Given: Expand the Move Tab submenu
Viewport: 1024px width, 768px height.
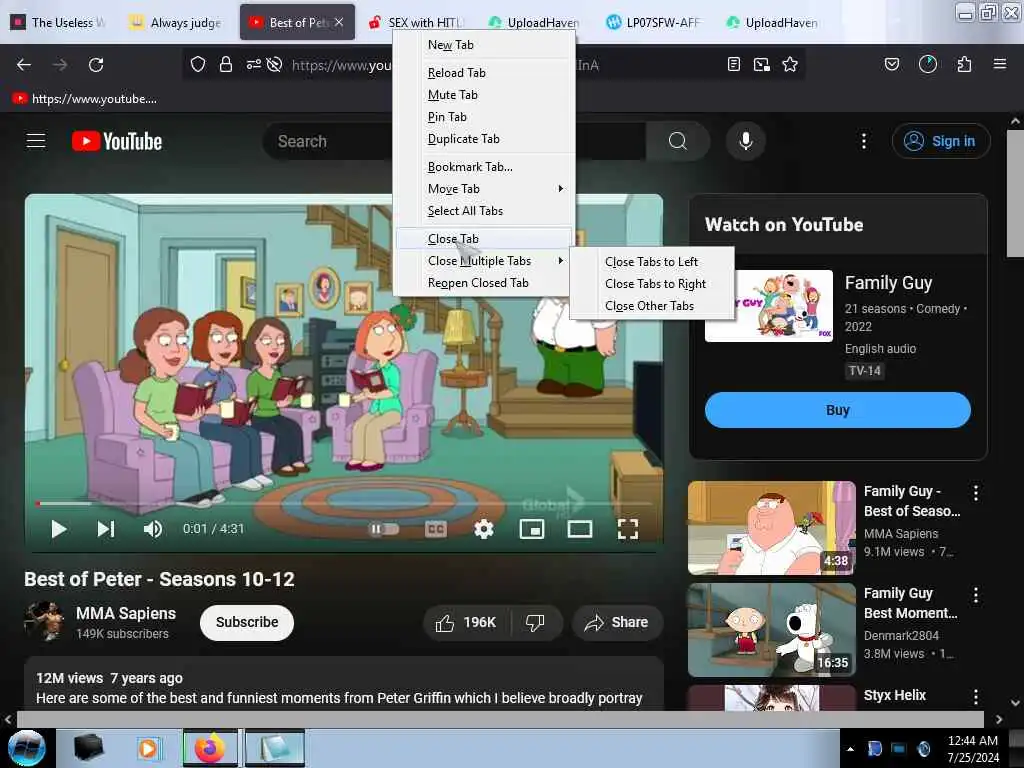Looking at the screenshot, I should [x=484, y=189].
